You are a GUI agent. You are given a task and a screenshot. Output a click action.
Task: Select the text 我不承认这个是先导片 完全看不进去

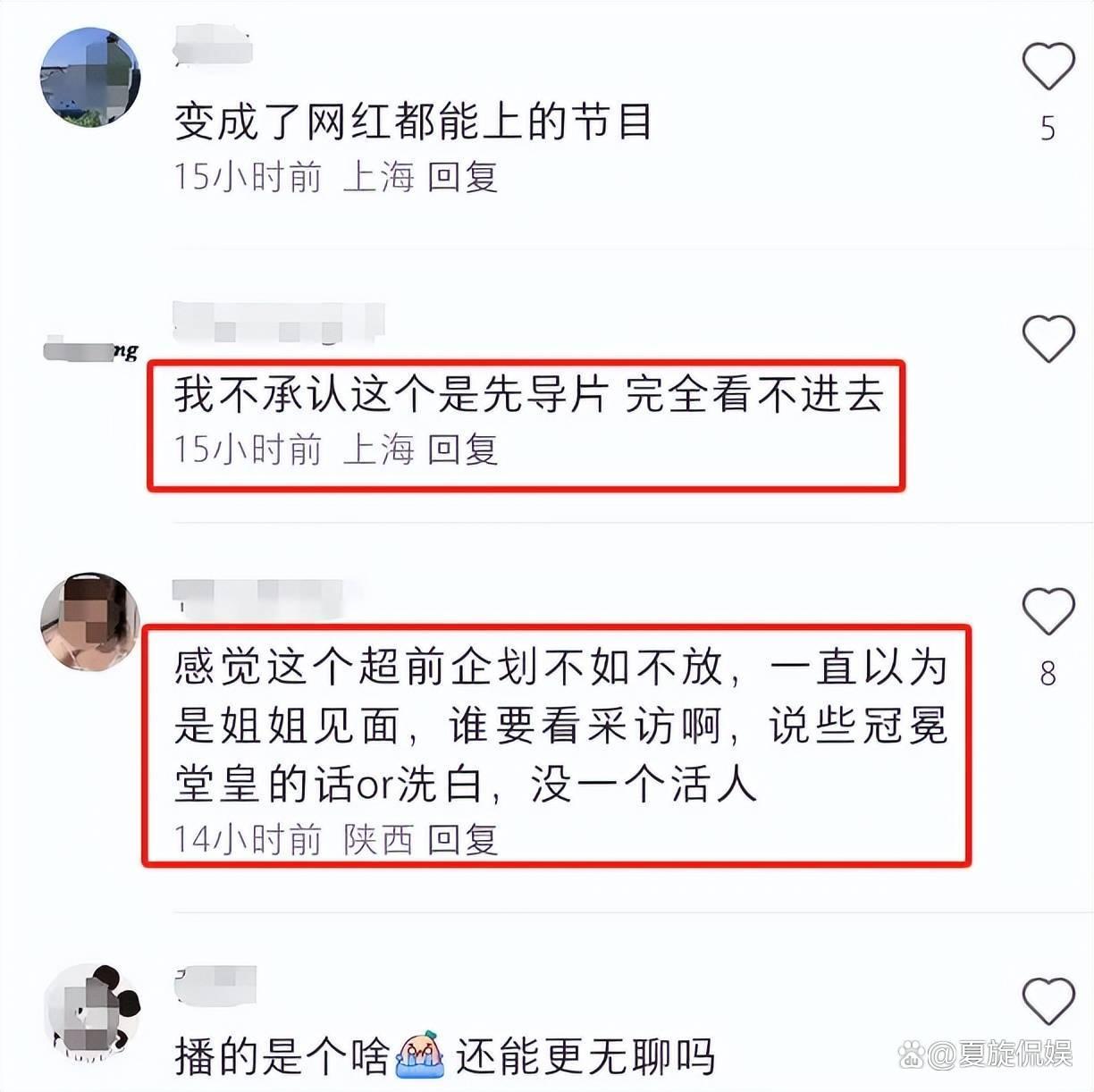pos(528,394)
